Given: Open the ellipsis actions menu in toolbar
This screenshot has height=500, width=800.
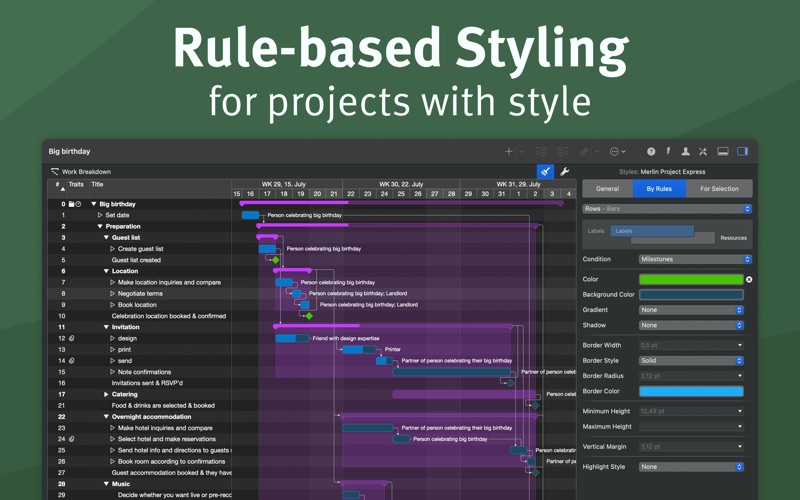Looking at the screenshot, I should (617, 152).
